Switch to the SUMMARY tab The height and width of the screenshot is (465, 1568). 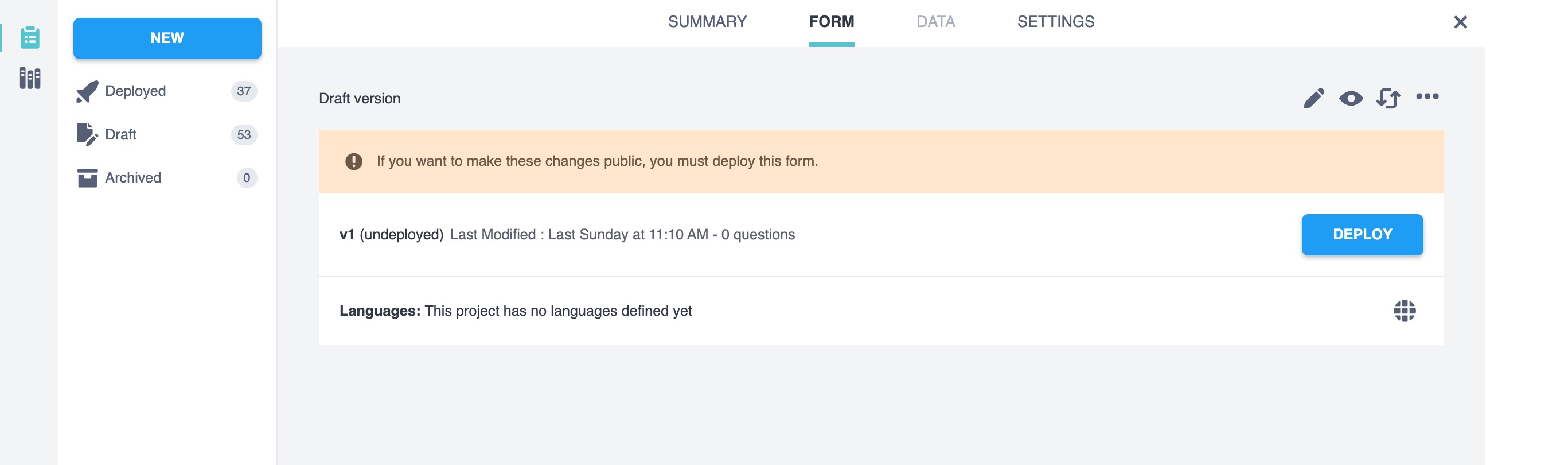point(707,22)
